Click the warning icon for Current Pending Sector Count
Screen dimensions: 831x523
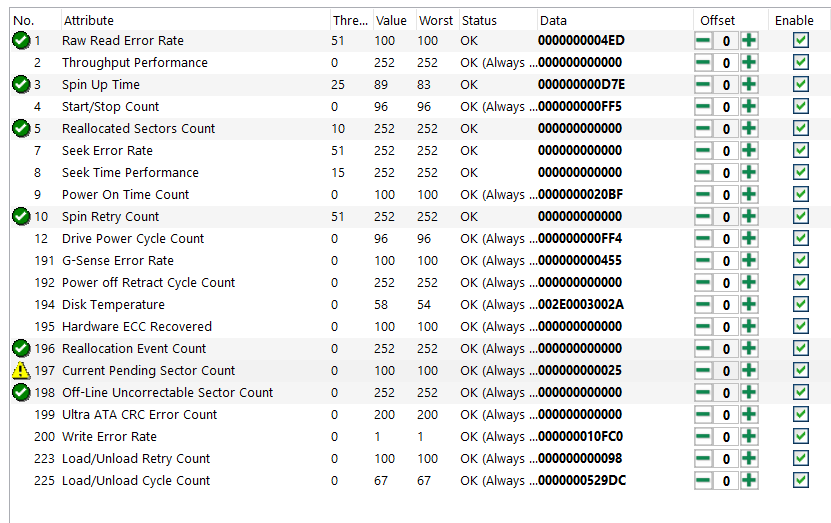point(21,371)
